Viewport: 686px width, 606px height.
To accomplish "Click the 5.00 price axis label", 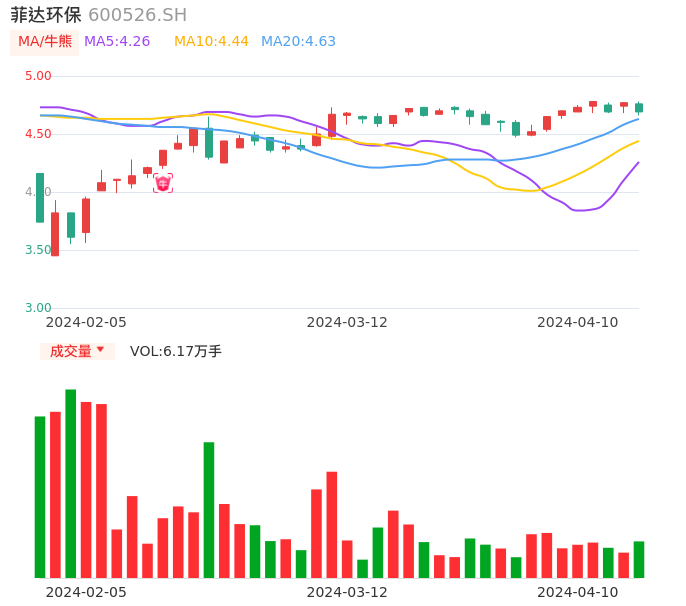I will tap(38, 76).
